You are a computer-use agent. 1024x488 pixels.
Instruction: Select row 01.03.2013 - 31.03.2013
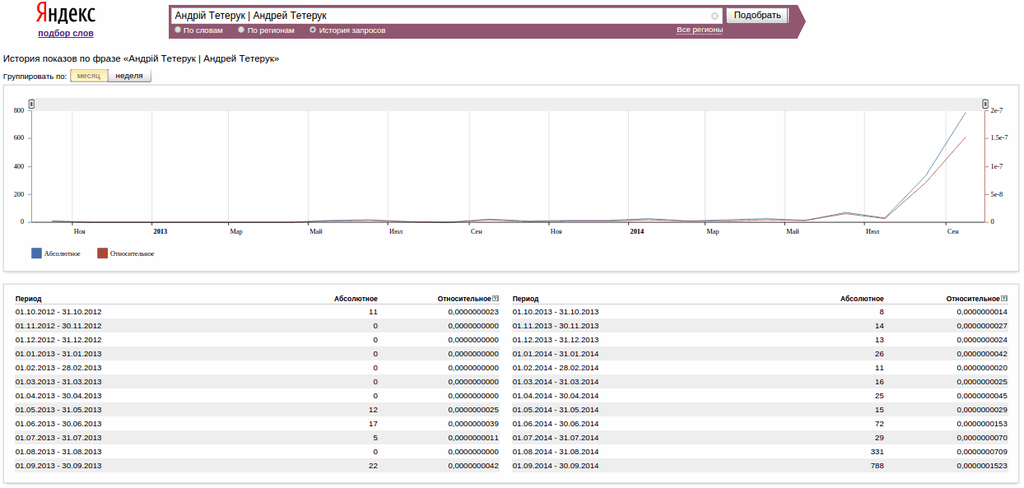click(x=257, y=382)
